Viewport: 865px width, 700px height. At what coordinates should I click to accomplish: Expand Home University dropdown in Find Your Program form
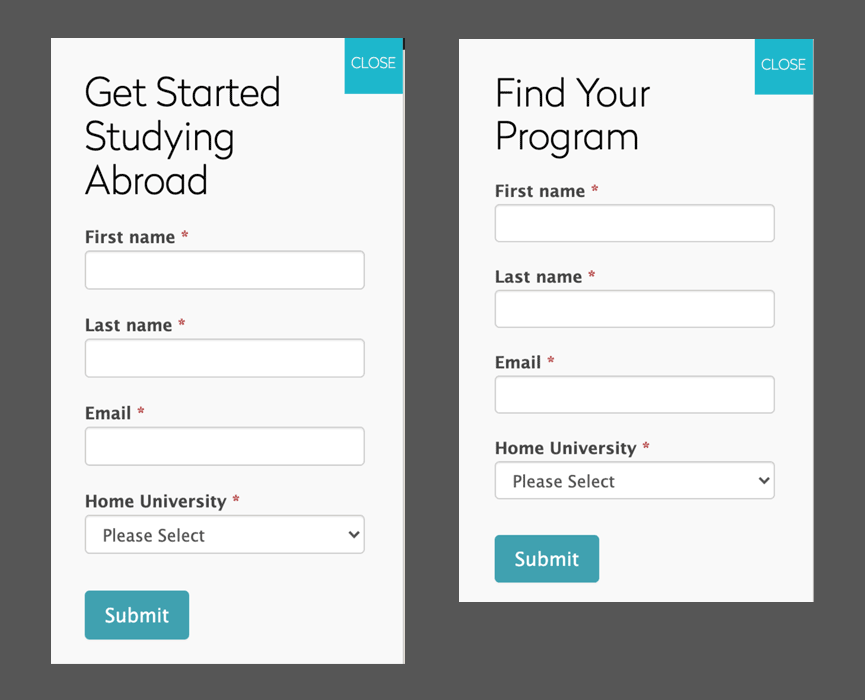pos(634,481)
